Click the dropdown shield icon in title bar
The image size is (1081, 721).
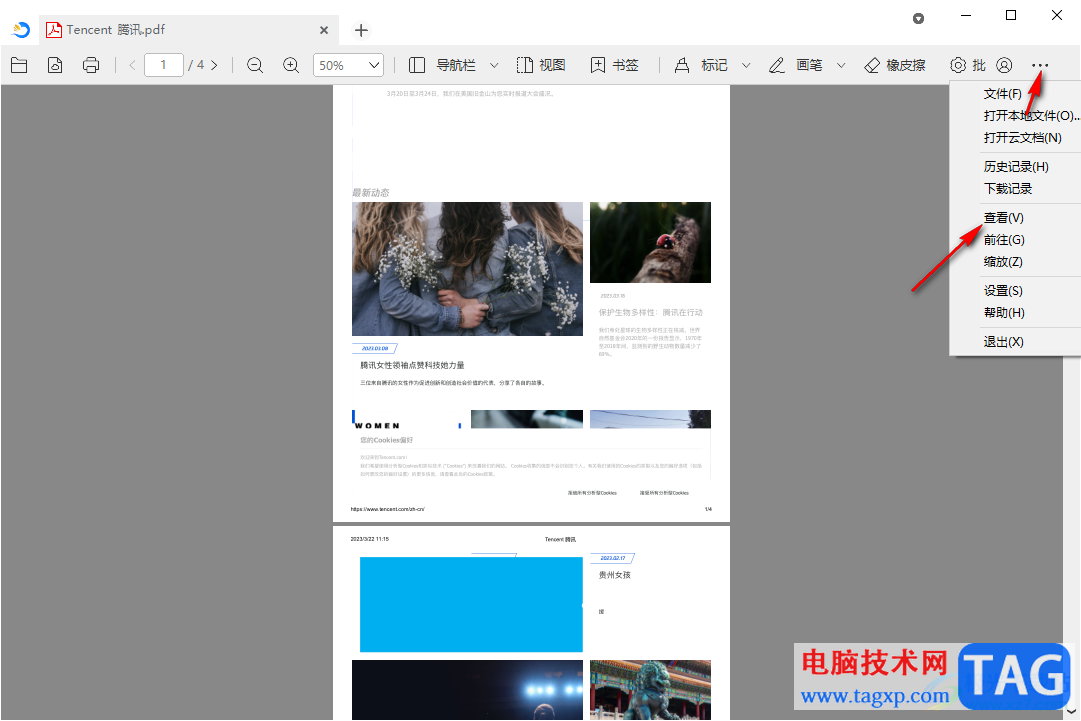(x=918, y=19)
